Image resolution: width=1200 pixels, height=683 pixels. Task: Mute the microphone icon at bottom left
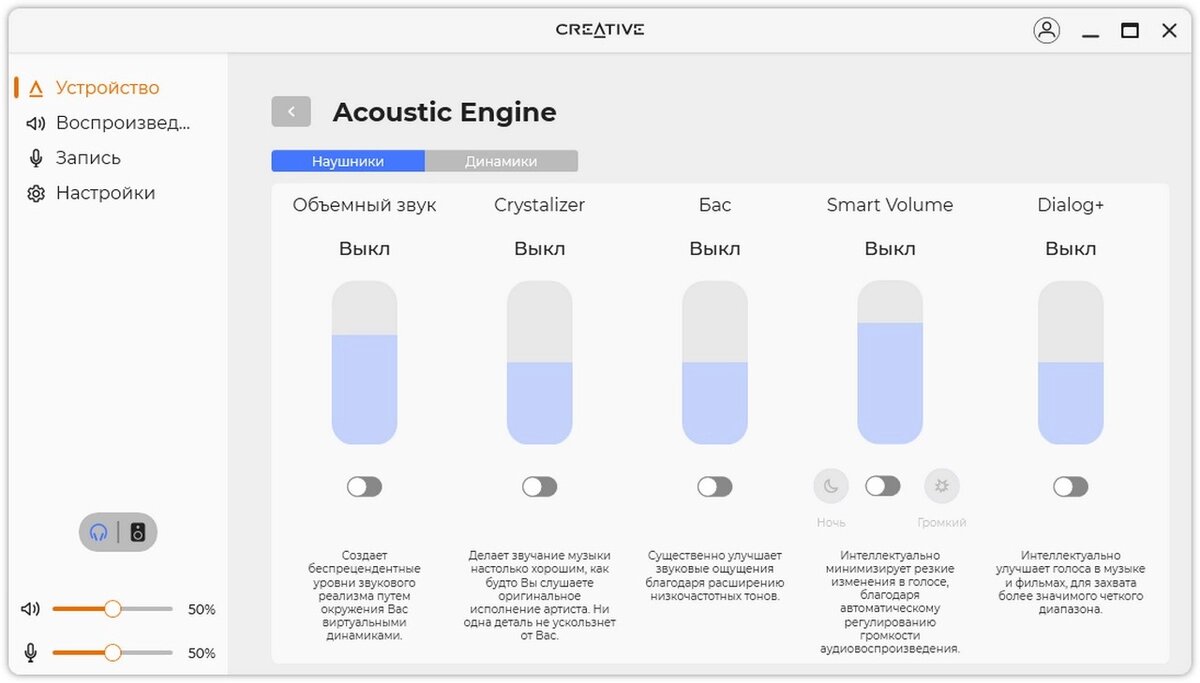pos(31,653)
